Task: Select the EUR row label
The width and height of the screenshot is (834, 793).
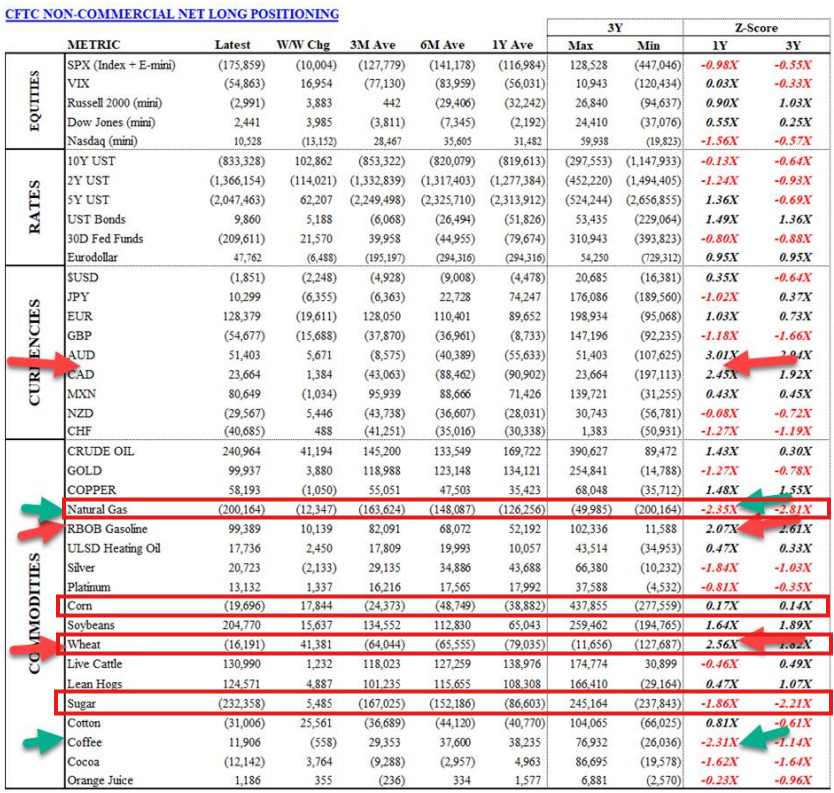Action: coord(80,316)
